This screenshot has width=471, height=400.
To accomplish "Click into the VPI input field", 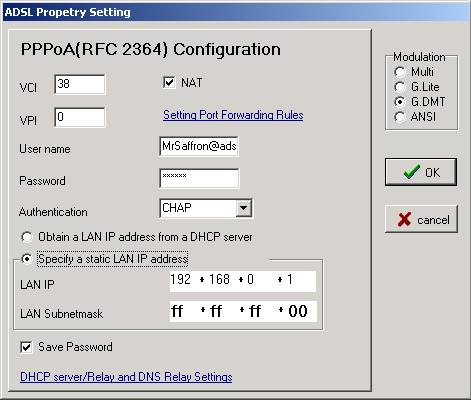I will click(80, 117).
